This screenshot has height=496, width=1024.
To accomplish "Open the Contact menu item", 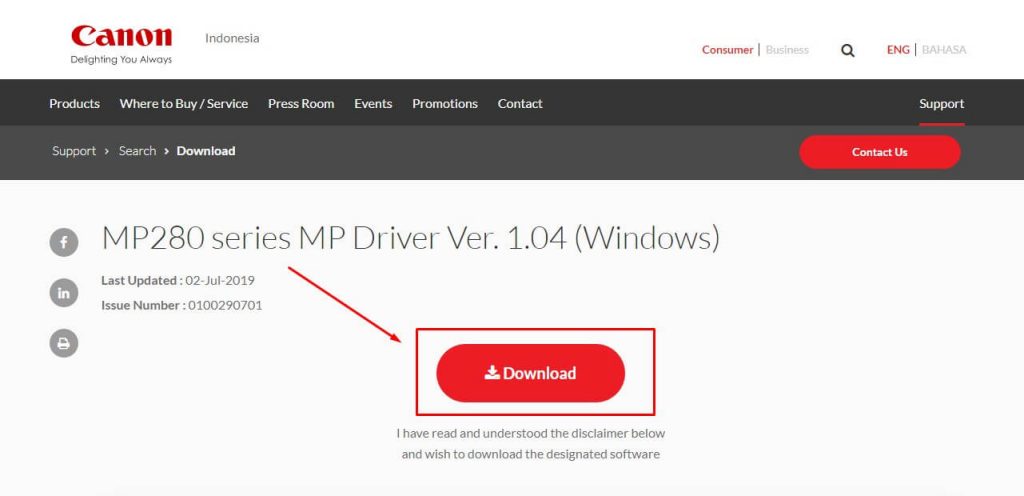I will coord(520,104).
